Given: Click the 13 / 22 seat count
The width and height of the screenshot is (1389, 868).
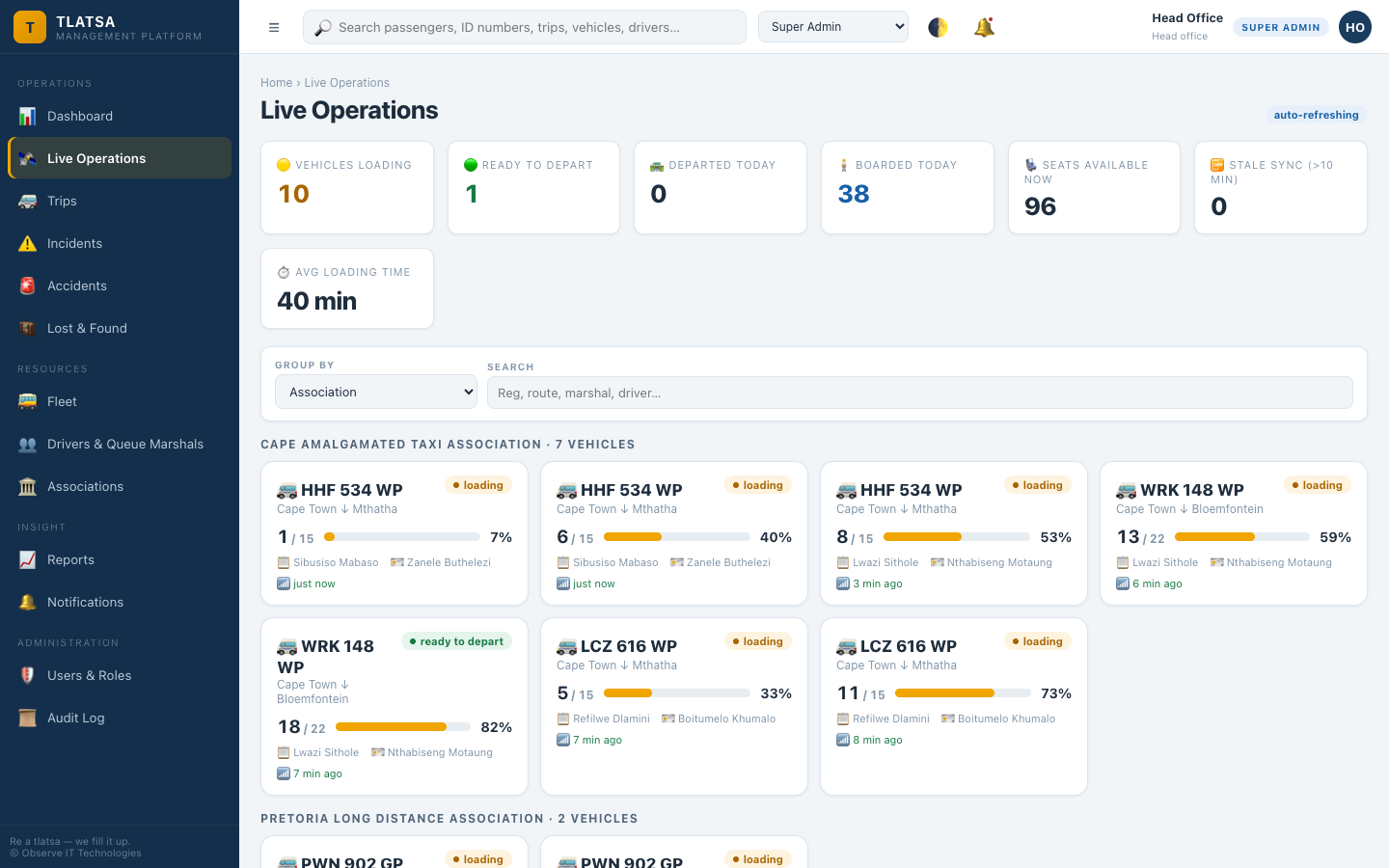Looking at the screenshot, I should click(x=1141, y=537).
